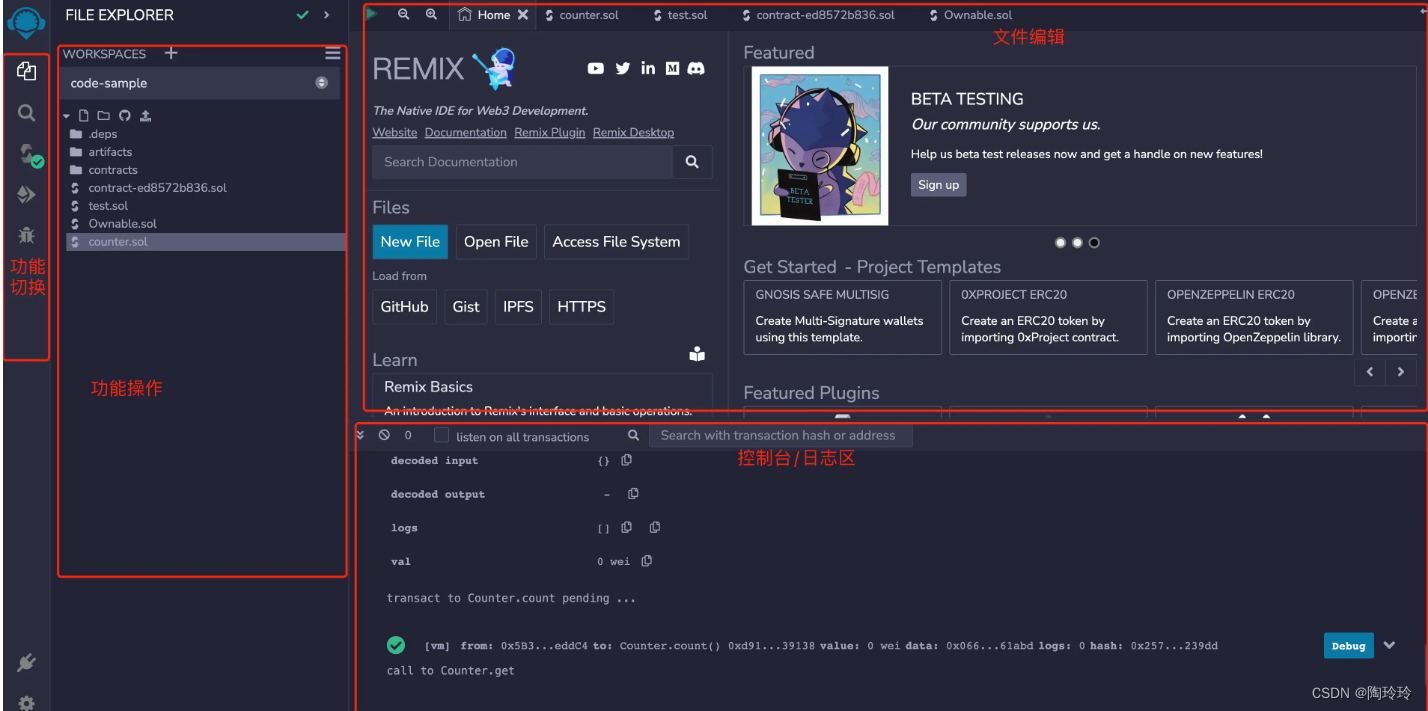The width and height of the screenshot is (1428, 711).
Task: Switch to the Ownable.sol tab
Action: tap(971, 16)
